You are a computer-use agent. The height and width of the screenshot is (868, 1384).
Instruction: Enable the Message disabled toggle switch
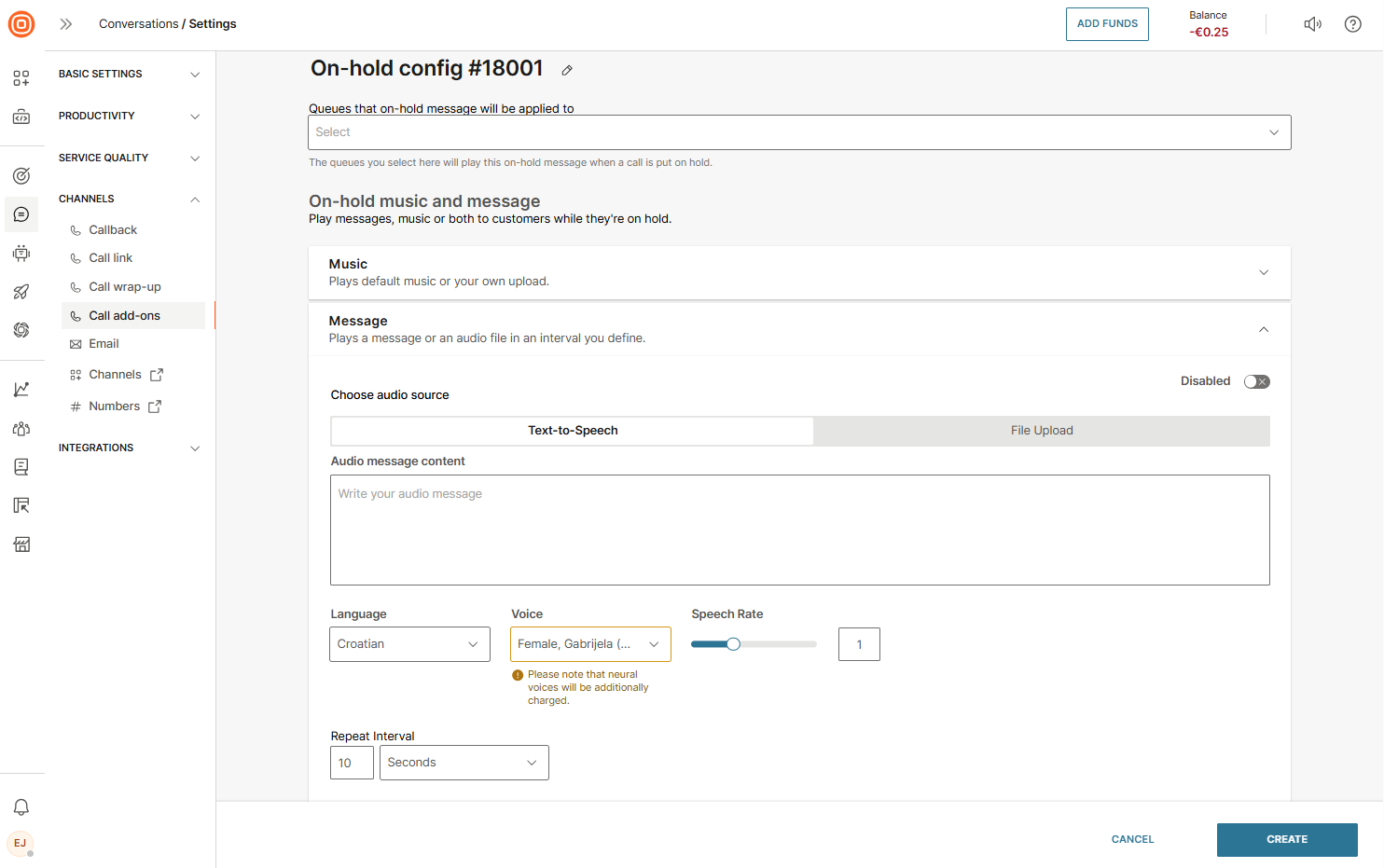(1256, 381)
